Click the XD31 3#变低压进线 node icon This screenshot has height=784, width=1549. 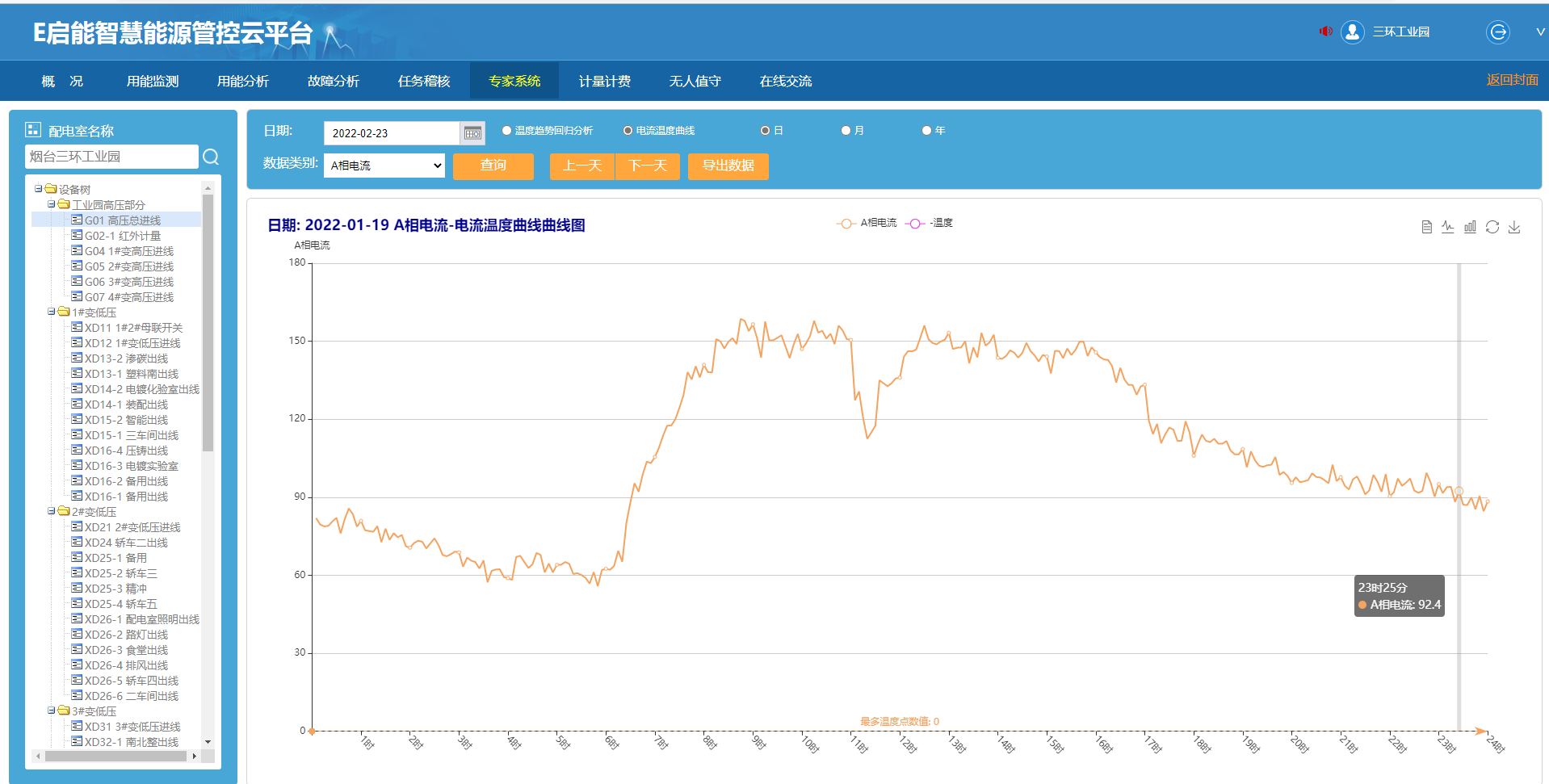tap(77, 726)
